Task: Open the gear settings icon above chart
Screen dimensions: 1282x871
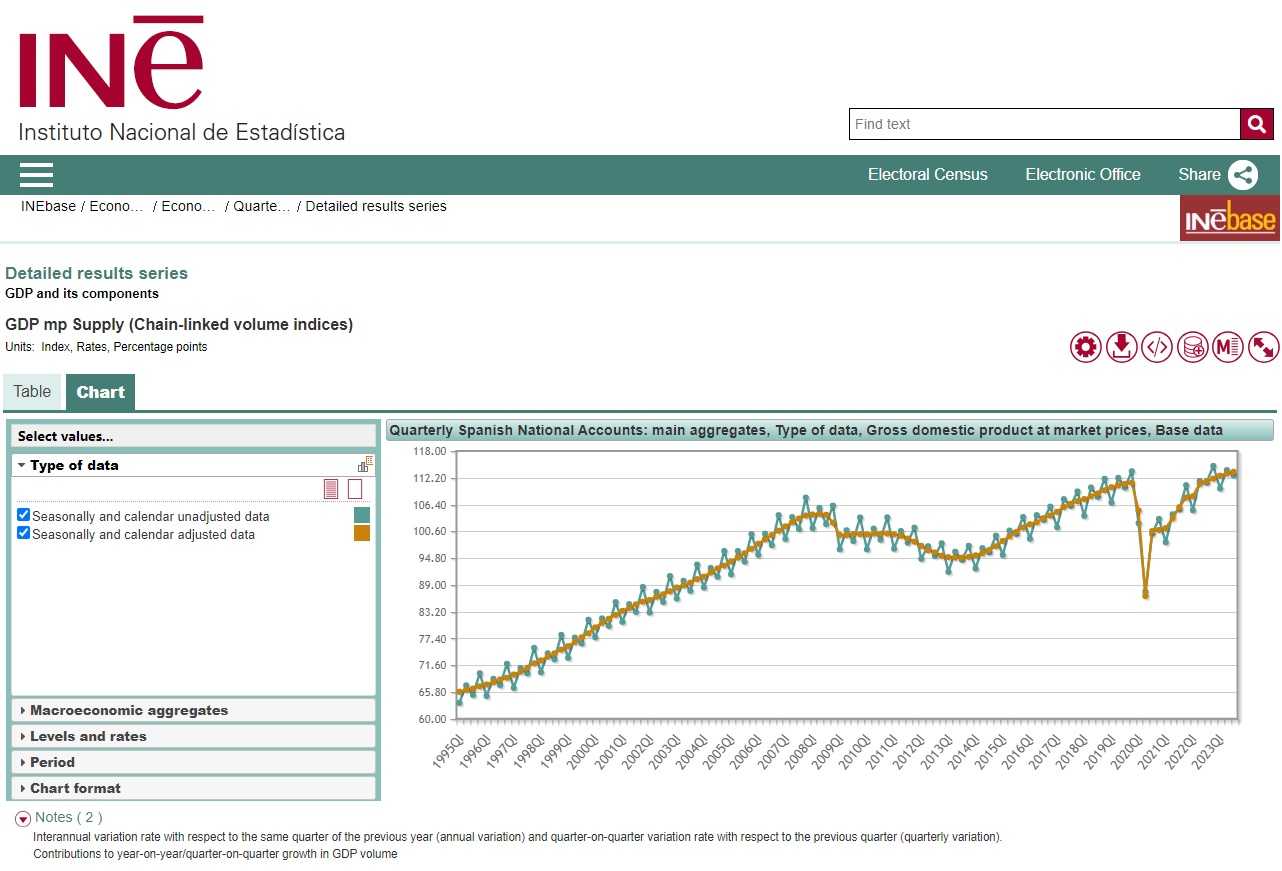Action: [x=1086, y=347]
